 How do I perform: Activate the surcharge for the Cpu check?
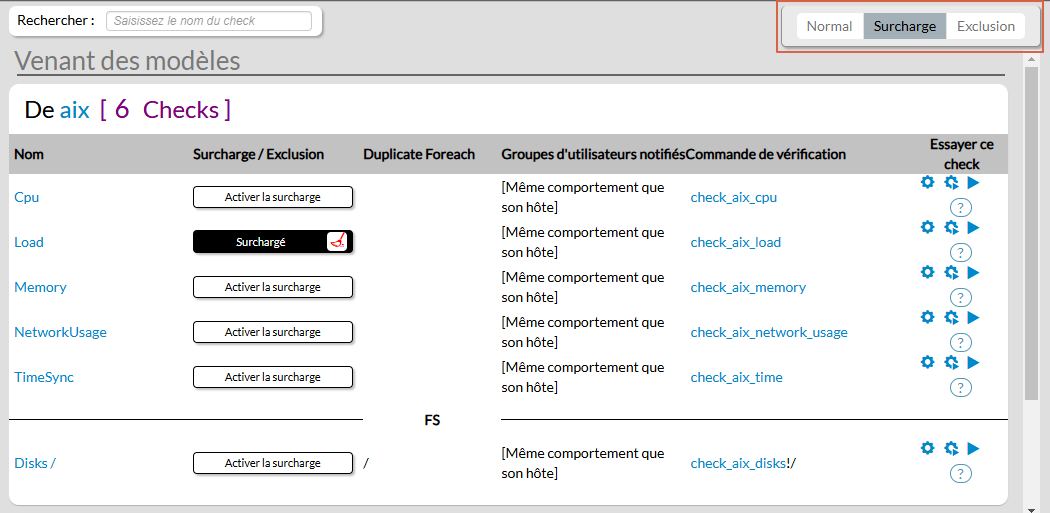[x=272, y=197]
